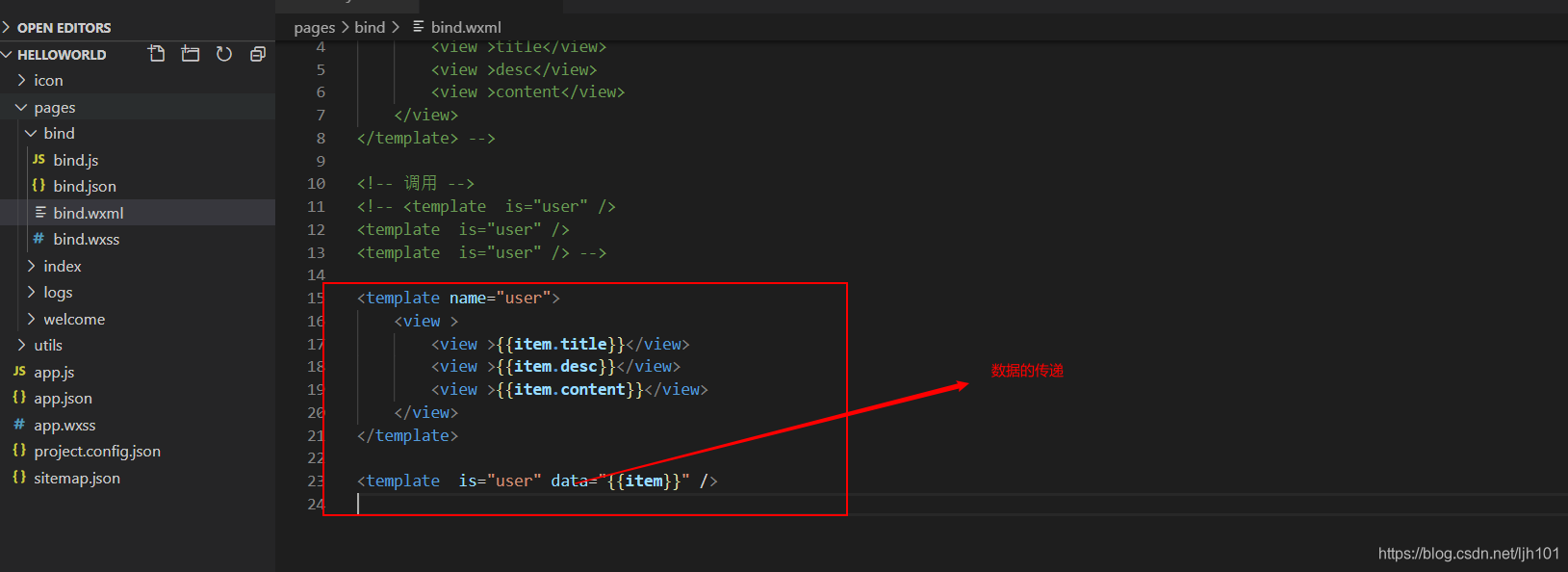Click the braces icon beside app.json
1568x572 pixels.
[19, 398]
